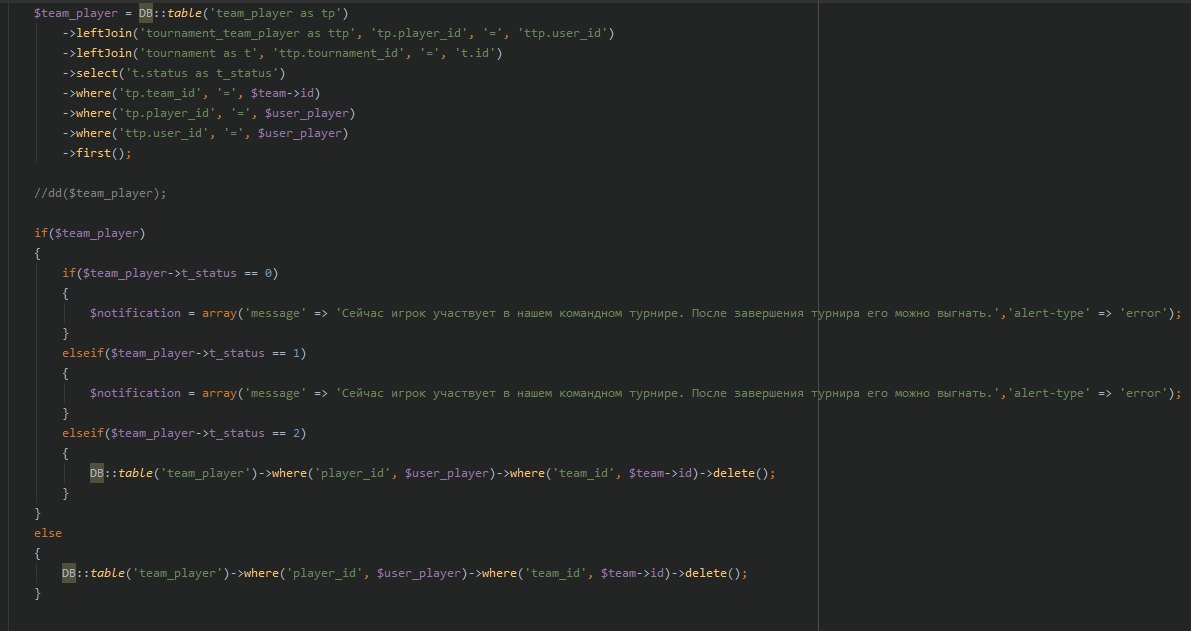Click the 'player_id' string in the t_status == 2 branch
Viewport: 1191px width, 631px height.
352,473
